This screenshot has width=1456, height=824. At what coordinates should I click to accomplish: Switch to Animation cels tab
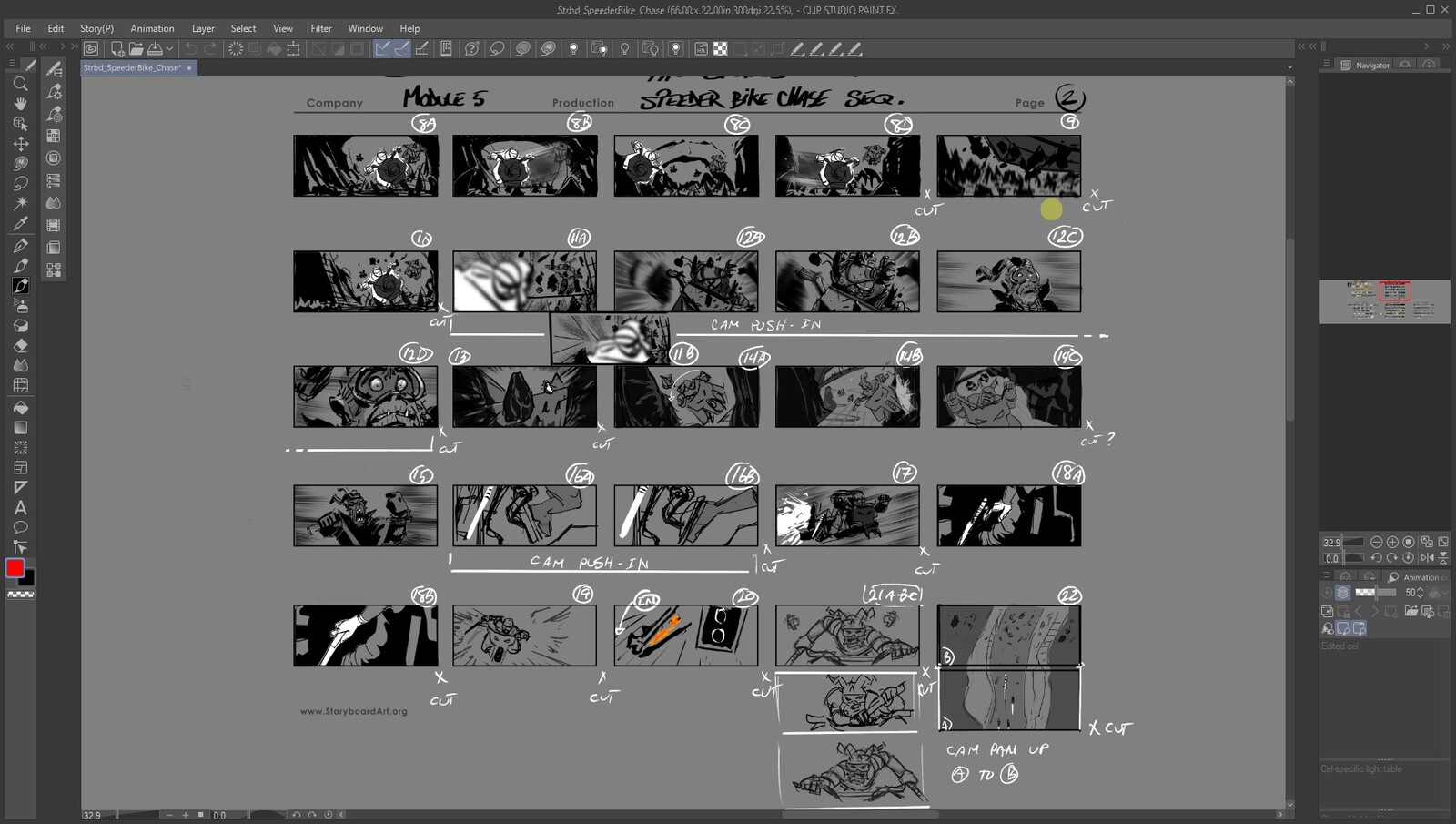click(1418, 576)
